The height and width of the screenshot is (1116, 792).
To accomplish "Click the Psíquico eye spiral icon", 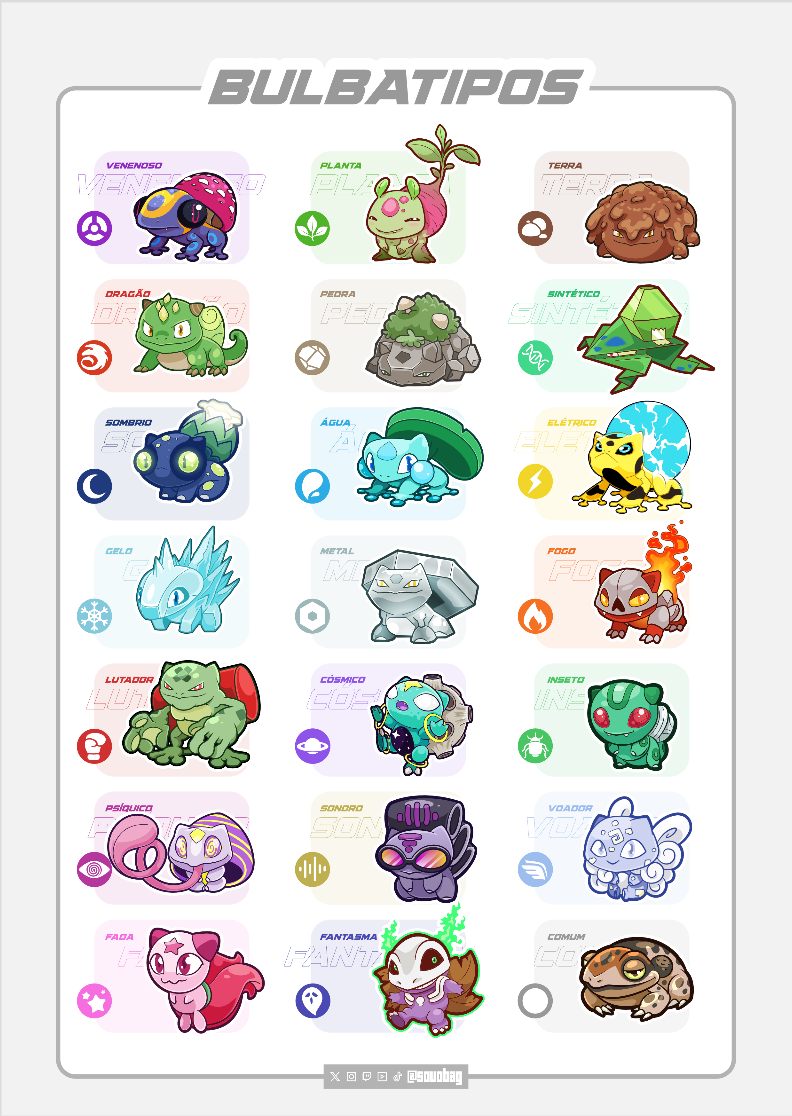I will (x=95, y=869).
